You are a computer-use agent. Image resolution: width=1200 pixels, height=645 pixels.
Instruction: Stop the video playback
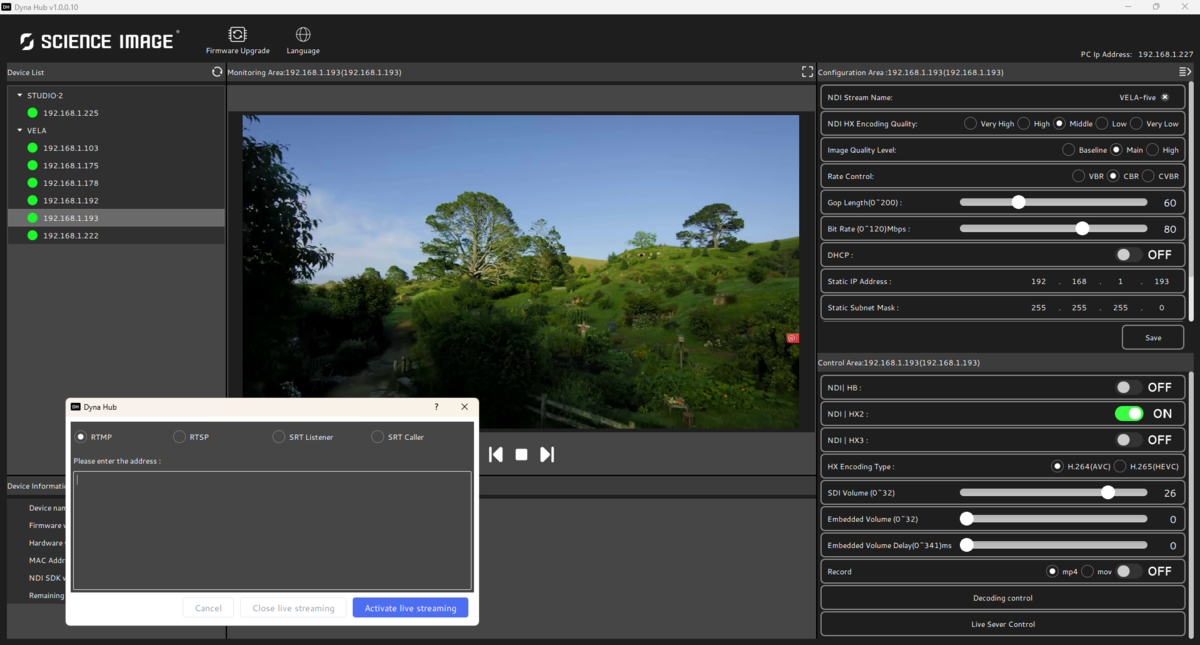pos(521,454)
